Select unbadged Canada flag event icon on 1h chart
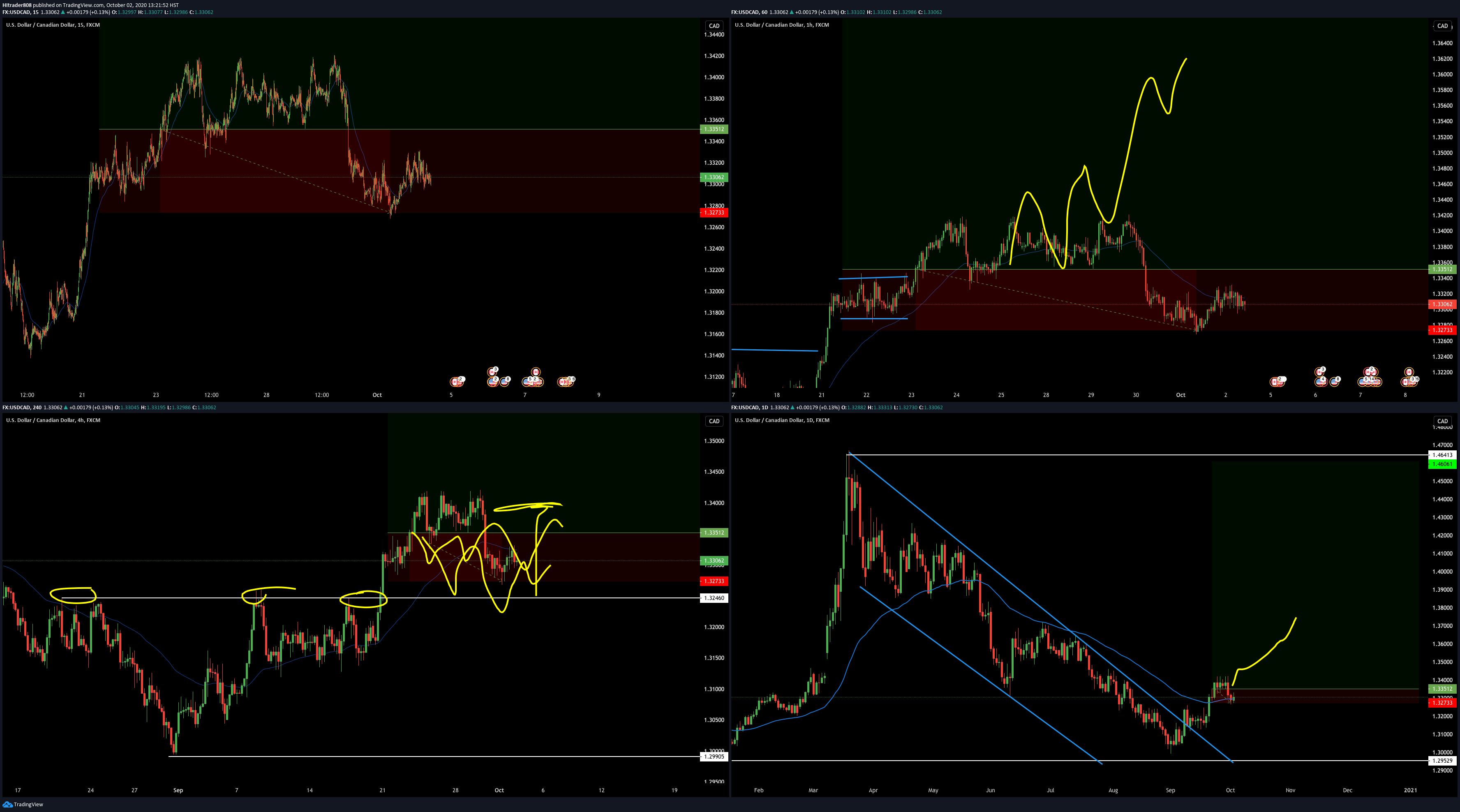 pos(1409,372)
